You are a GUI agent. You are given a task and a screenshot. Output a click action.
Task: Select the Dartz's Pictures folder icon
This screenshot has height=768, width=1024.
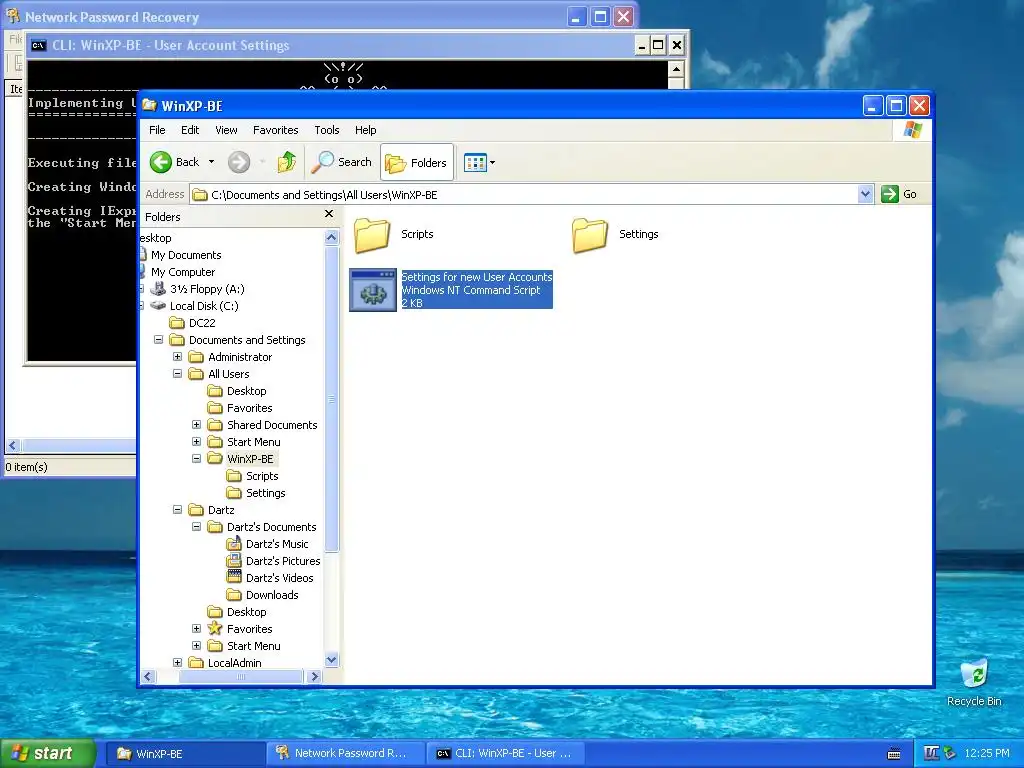[x=234, y=560]
